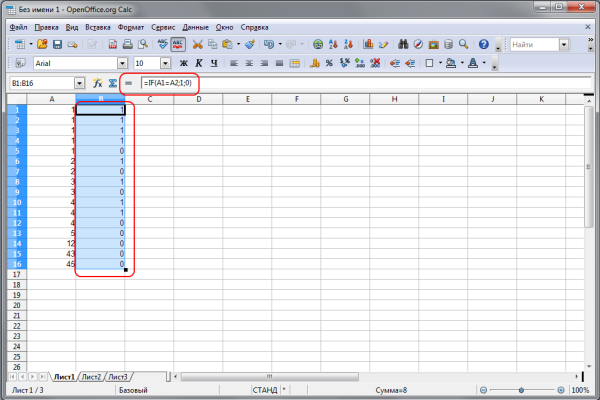The width and height of the screenshot is (600, 400).
Task: Click the formula input line
Action: [x=366, y=83]
